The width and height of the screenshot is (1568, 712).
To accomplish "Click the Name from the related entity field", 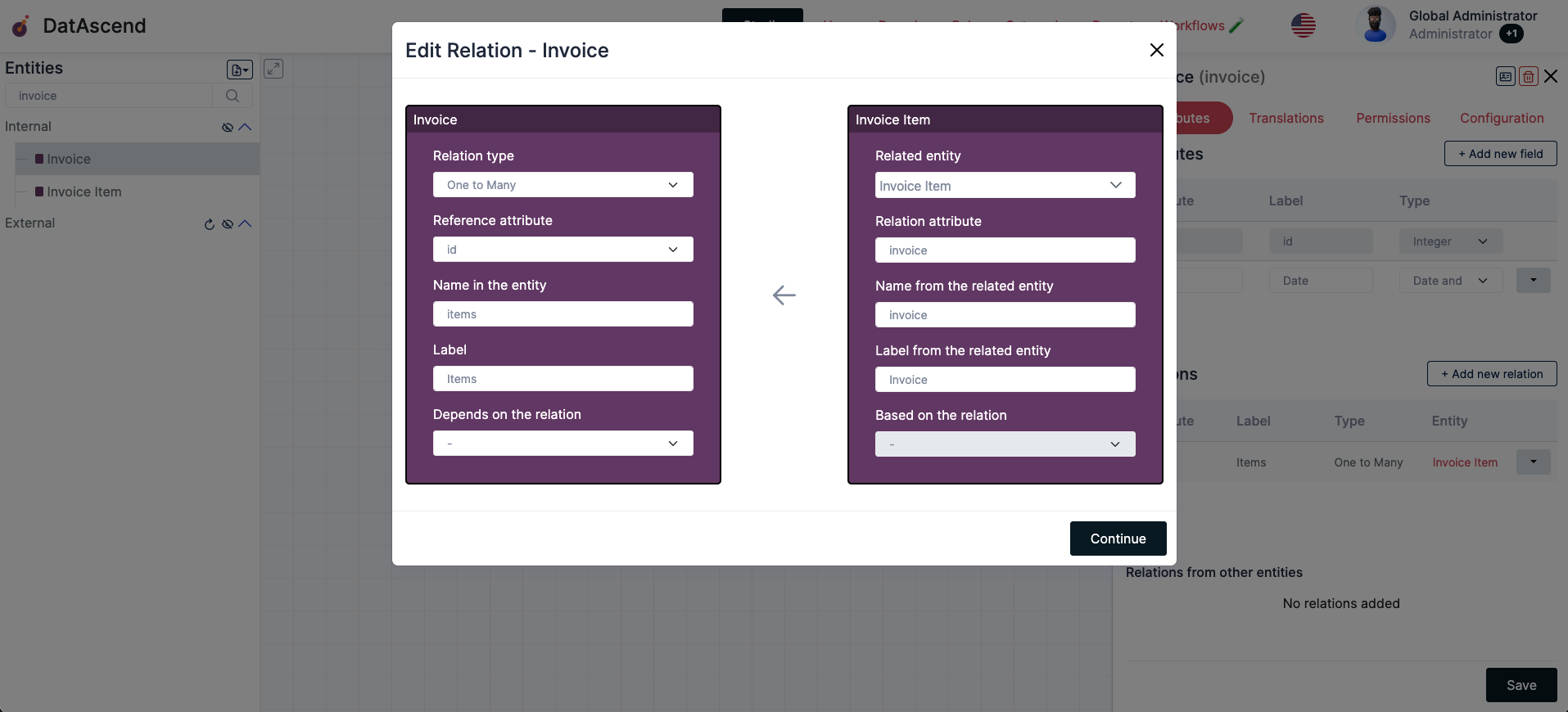I will click(x=1005, y=315).
